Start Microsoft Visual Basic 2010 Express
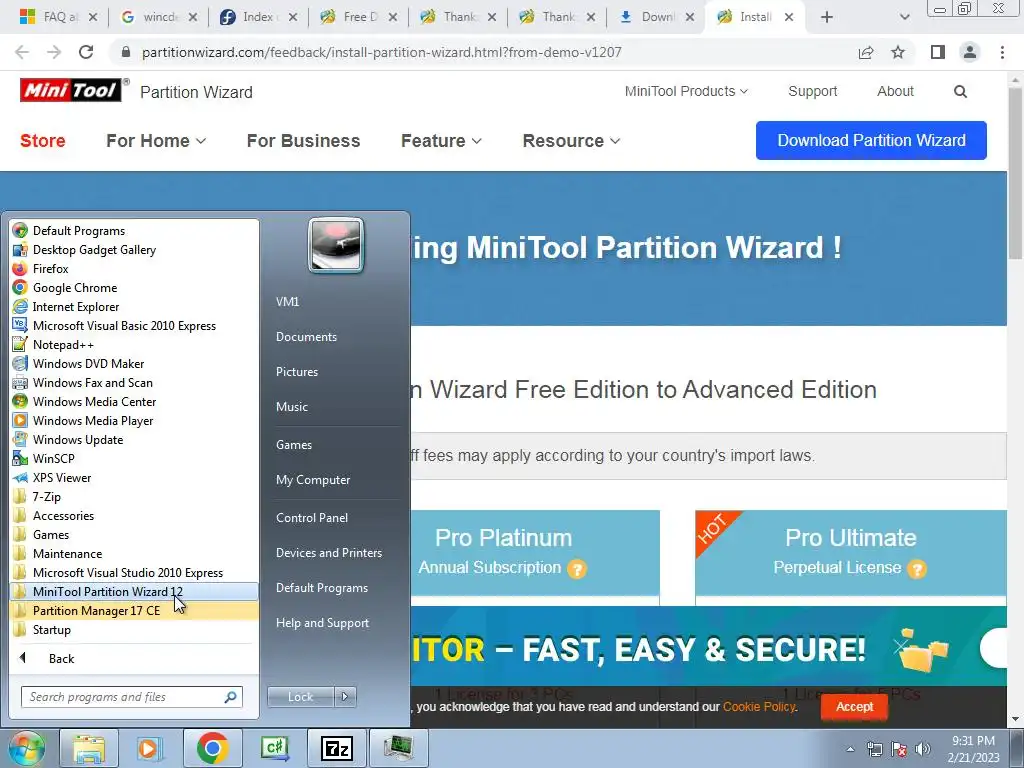 [134, 325]
